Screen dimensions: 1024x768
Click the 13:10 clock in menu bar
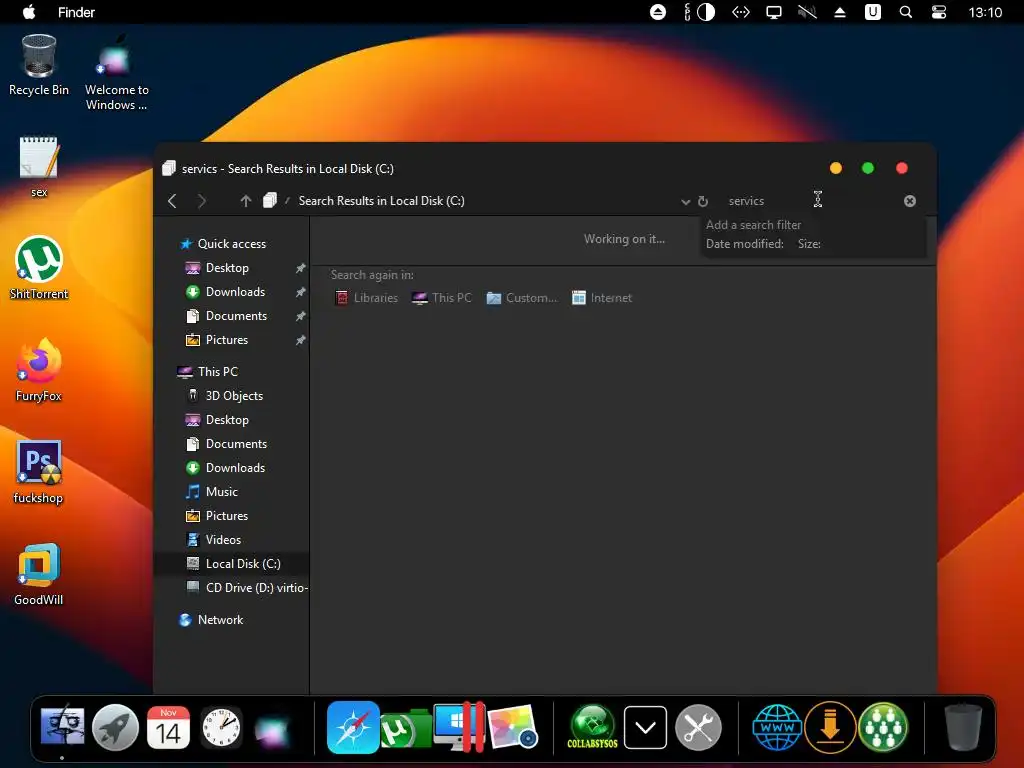(985, 12)
